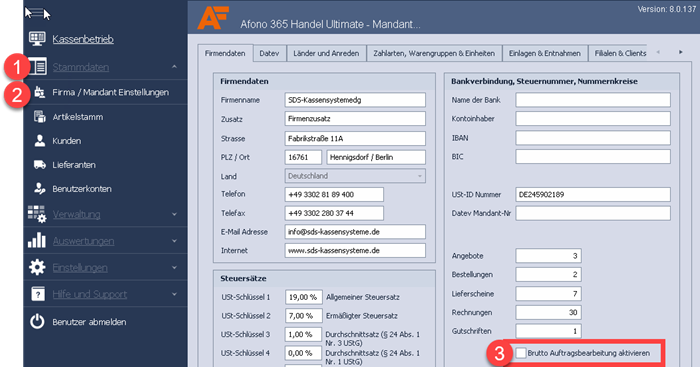Screen dimensions: 700x367
Task: Click the USt-Schlüssel 2 rate field
Action: point(304,316)
